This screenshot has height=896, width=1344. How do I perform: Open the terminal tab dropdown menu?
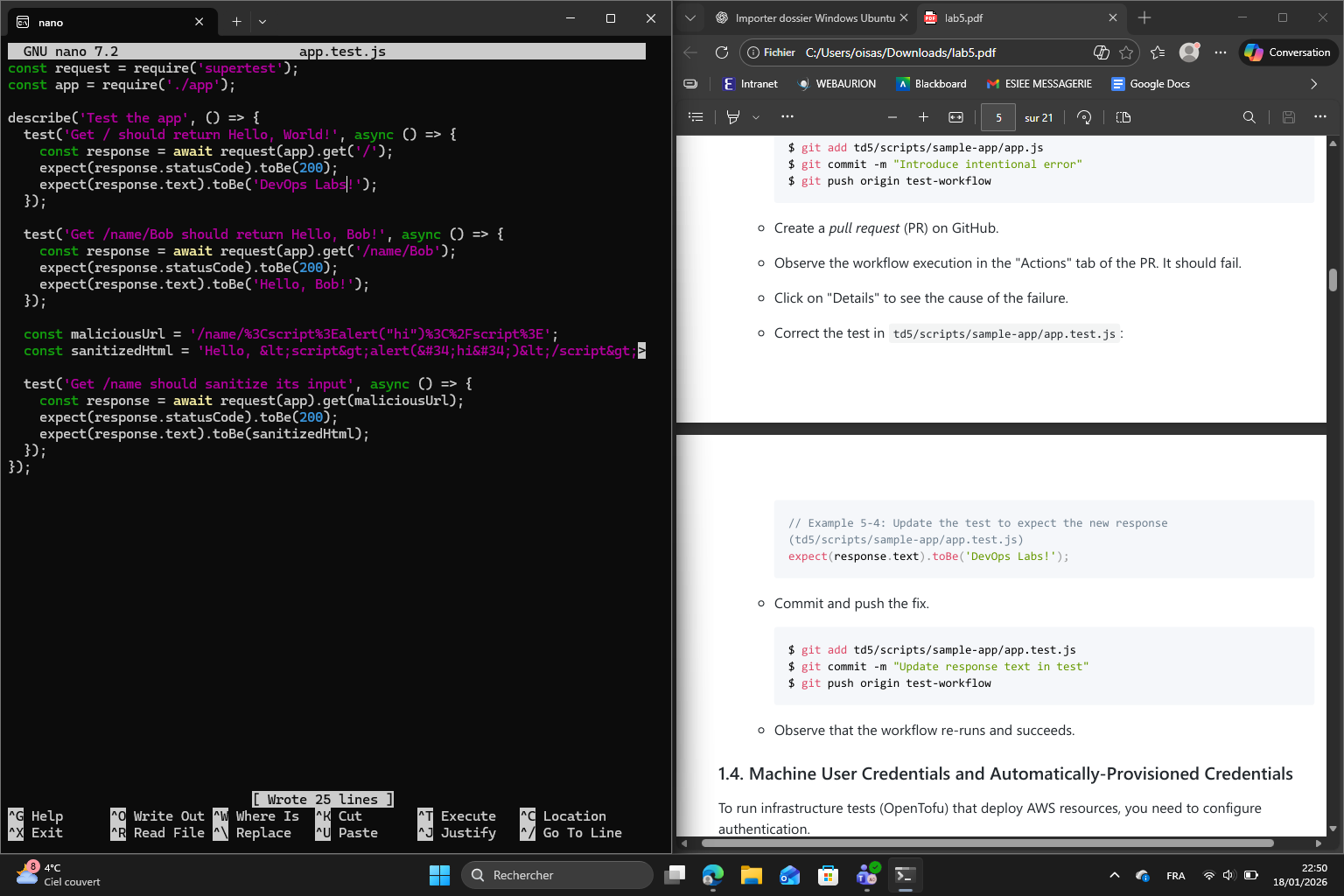pyautogui.click(x=263, y=22)
